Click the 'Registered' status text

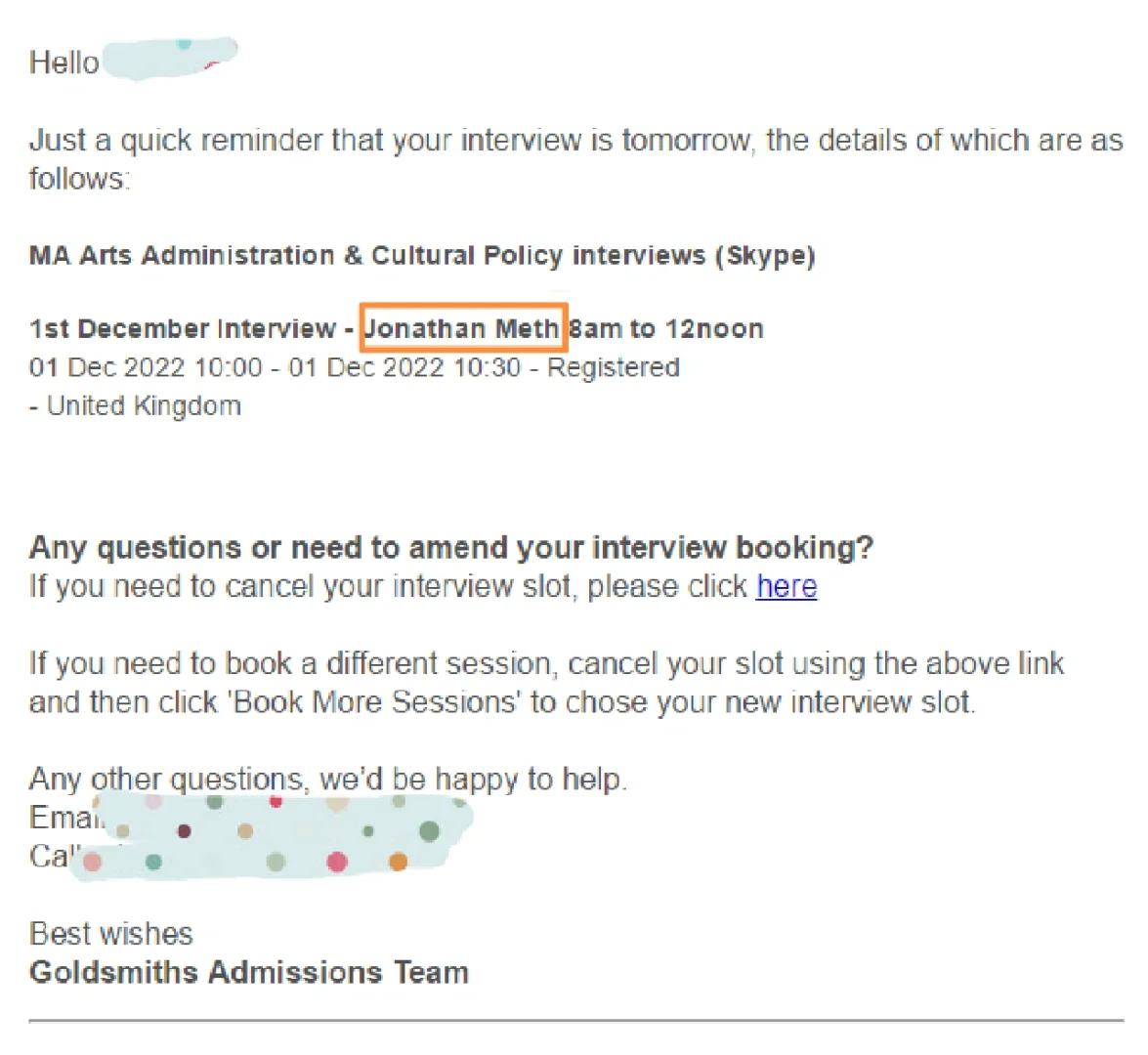pos(614,367)
